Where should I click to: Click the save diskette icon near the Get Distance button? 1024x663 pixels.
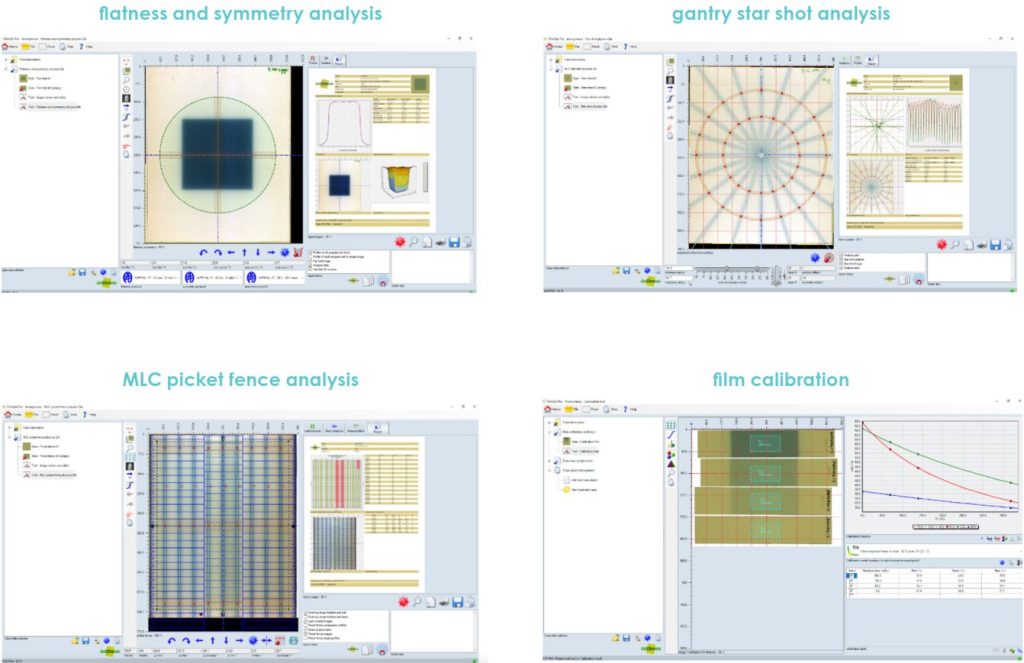pos(626,271)
